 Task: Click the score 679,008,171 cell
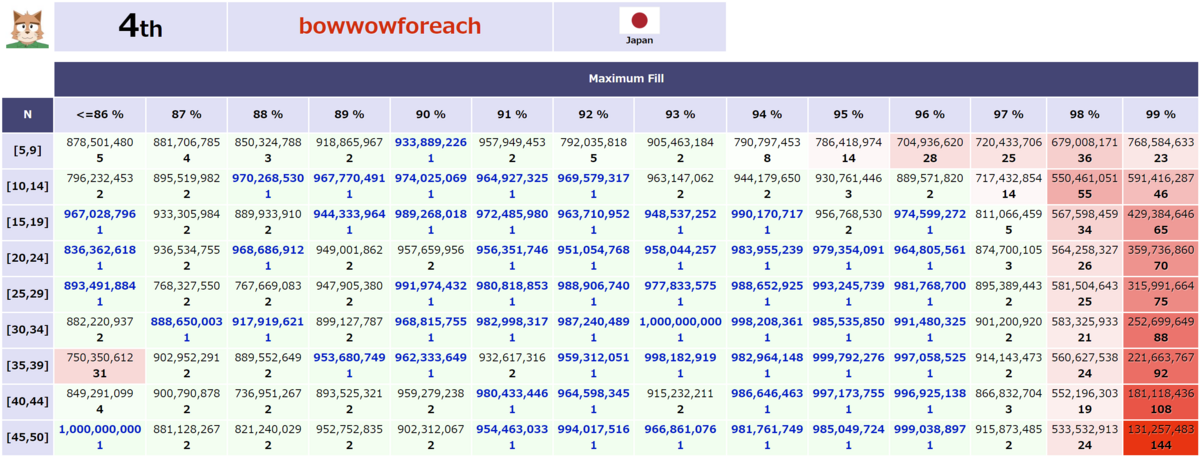click(1084, 150)
